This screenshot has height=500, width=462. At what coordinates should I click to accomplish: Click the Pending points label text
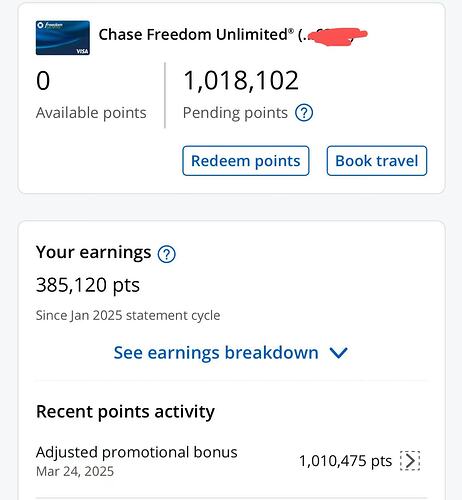coord(235,113)
